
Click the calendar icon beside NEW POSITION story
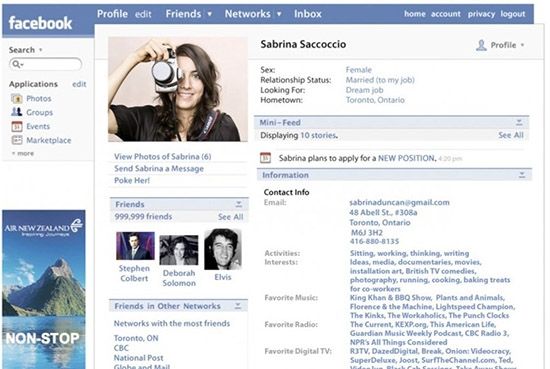[x=265, y=158]
